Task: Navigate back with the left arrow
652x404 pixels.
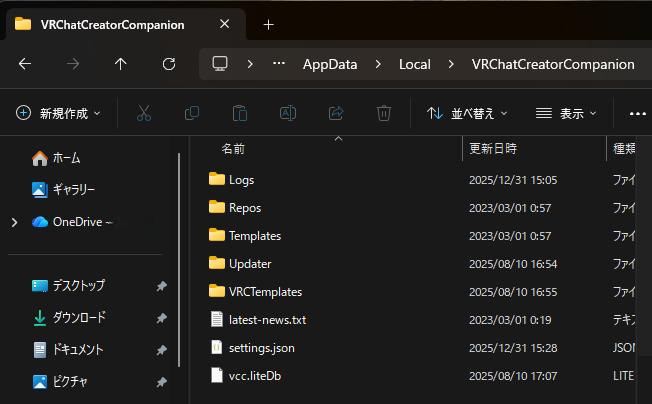Action: (25, 64)
